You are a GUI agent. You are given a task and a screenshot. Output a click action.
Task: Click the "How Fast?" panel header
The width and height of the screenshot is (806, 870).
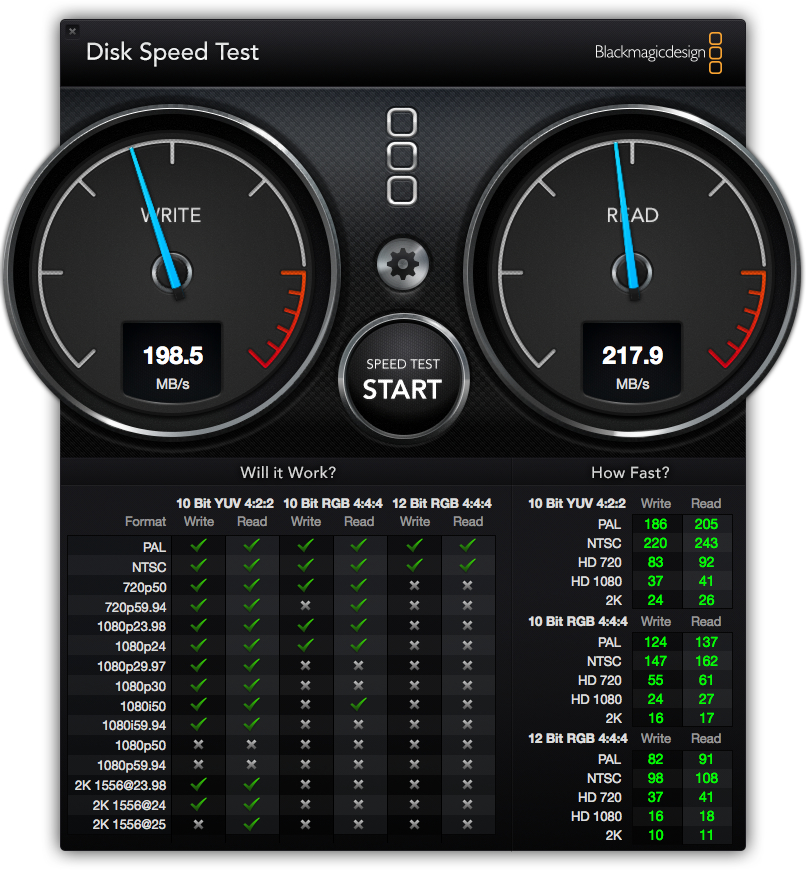point(630,472)
